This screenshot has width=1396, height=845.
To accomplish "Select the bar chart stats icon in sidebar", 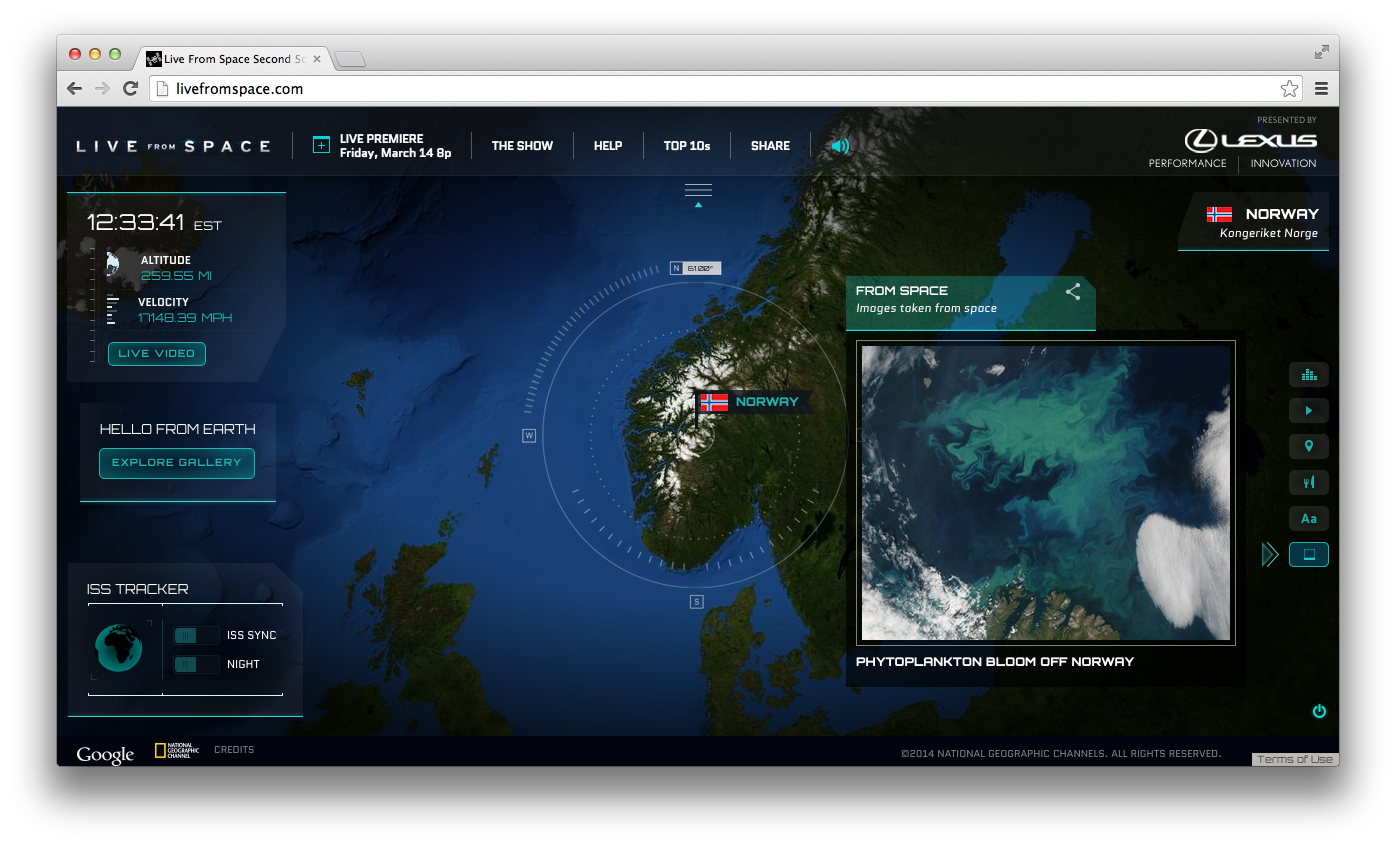I will coord(1308,375).
